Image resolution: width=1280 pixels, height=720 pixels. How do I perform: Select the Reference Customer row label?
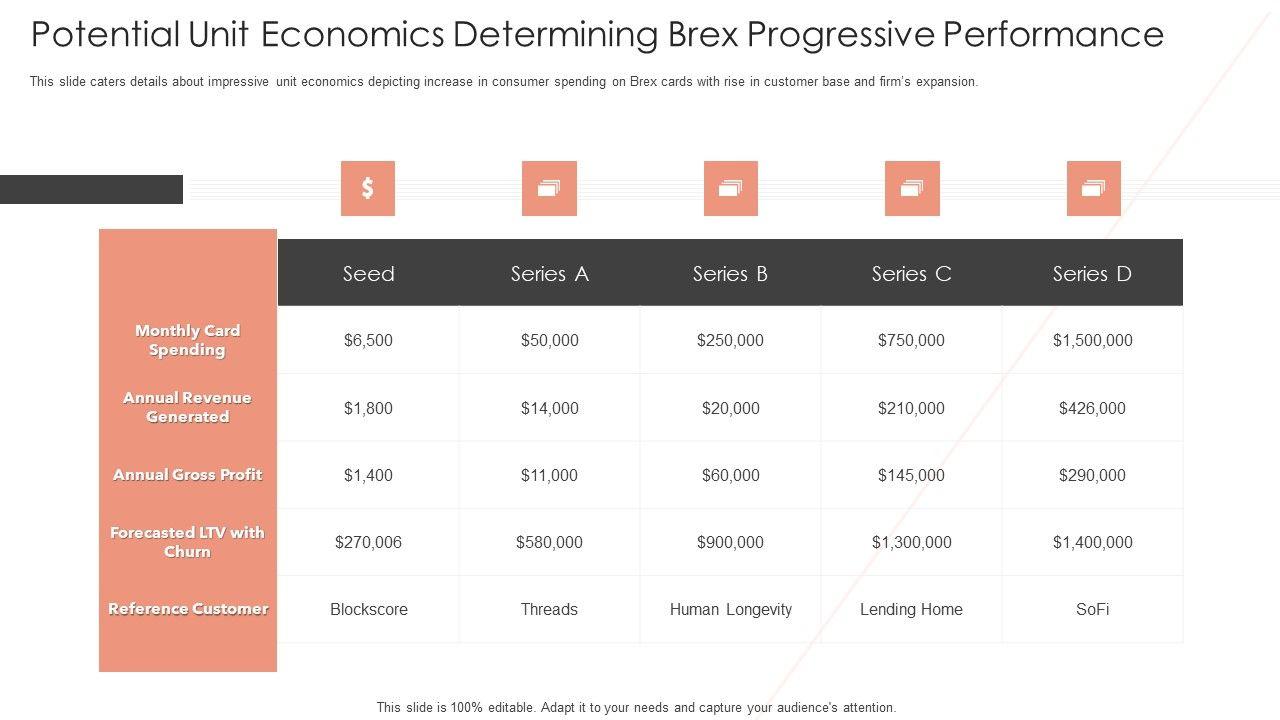click(x=188, y=609)
